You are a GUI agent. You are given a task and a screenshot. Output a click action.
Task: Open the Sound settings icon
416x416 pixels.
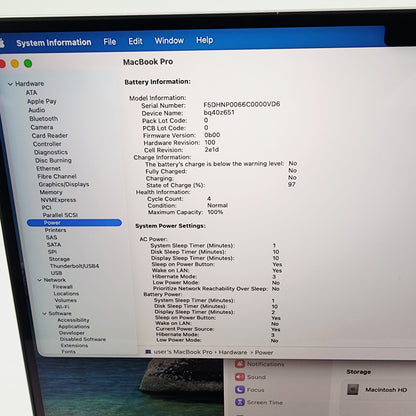[240, 377]
